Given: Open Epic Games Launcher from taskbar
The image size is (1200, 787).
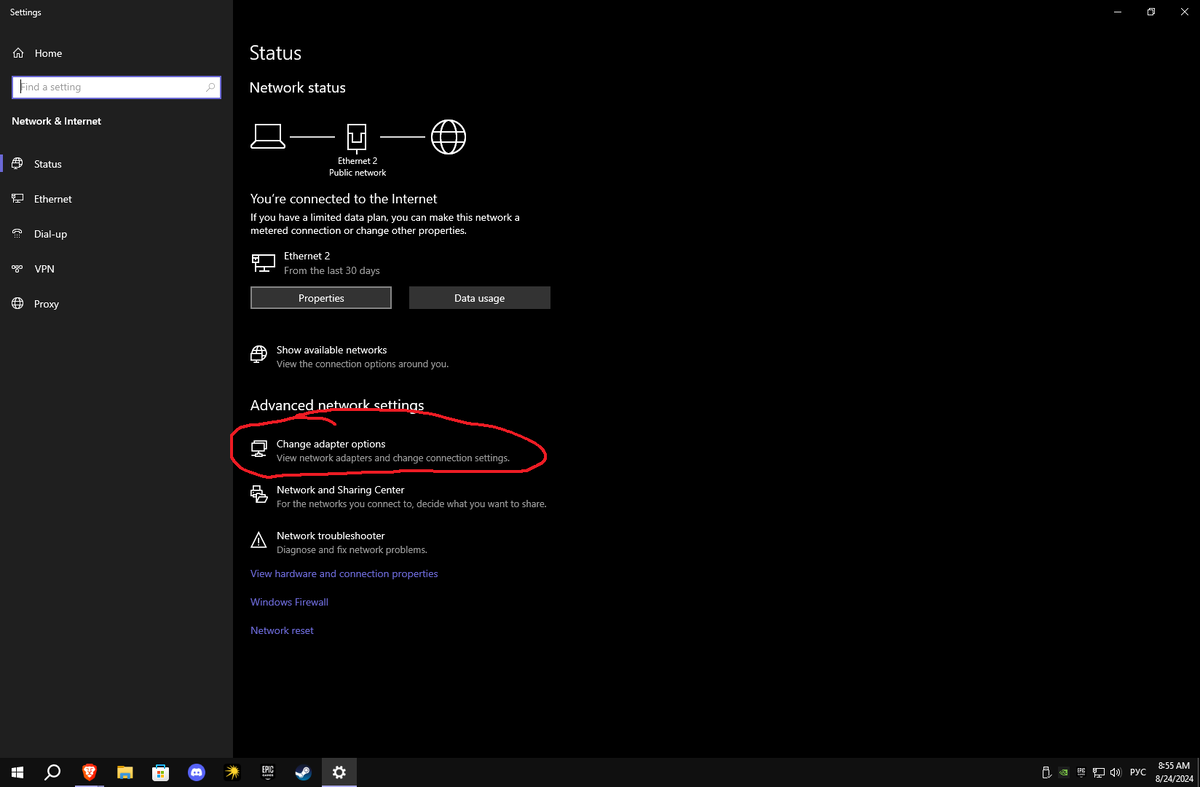Looking at the screenshot, I should pyautogui.click(x=268, y=772).
